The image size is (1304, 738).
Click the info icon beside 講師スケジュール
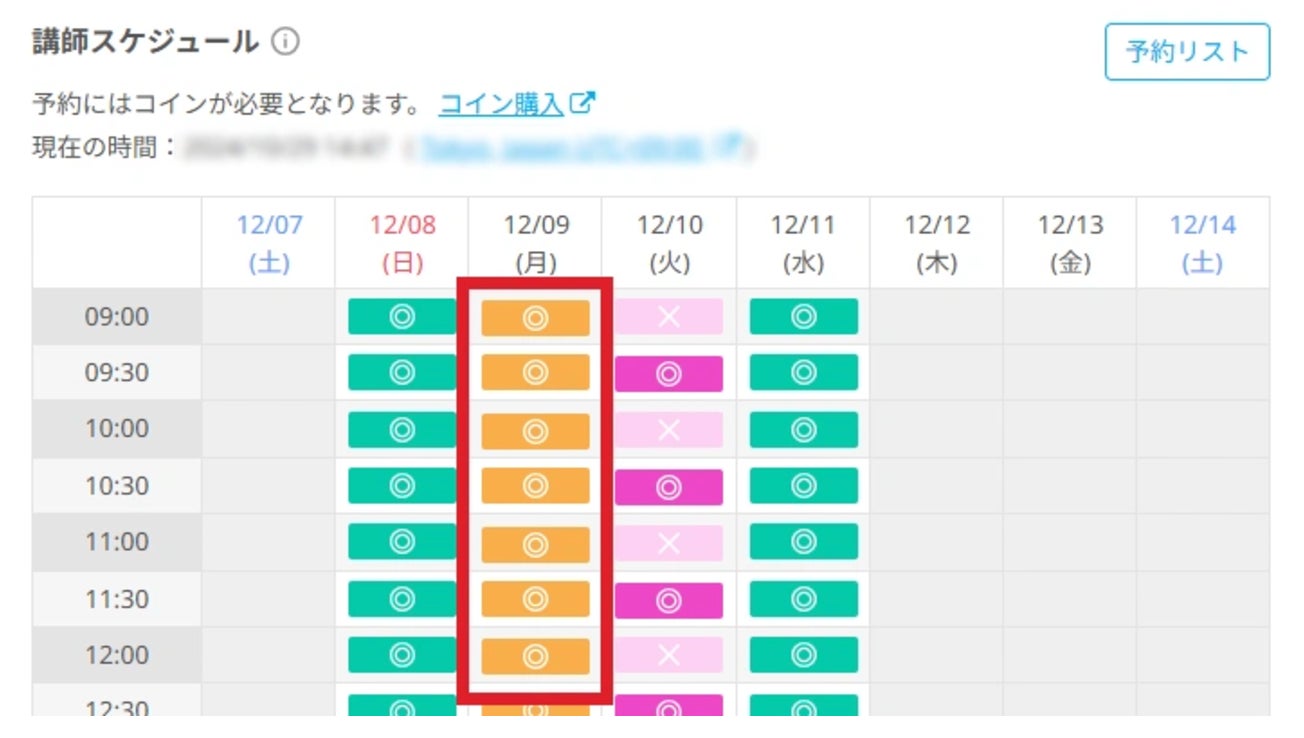click(286, 42)
